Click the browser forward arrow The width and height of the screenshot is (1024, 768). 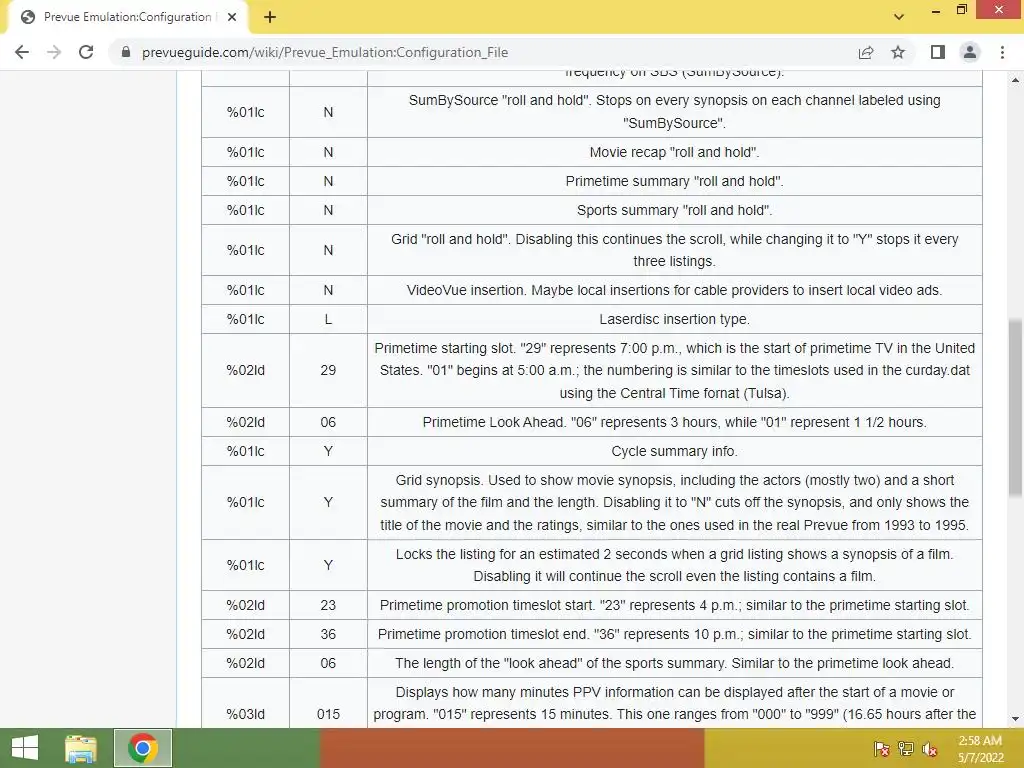[x=54, y=52]
